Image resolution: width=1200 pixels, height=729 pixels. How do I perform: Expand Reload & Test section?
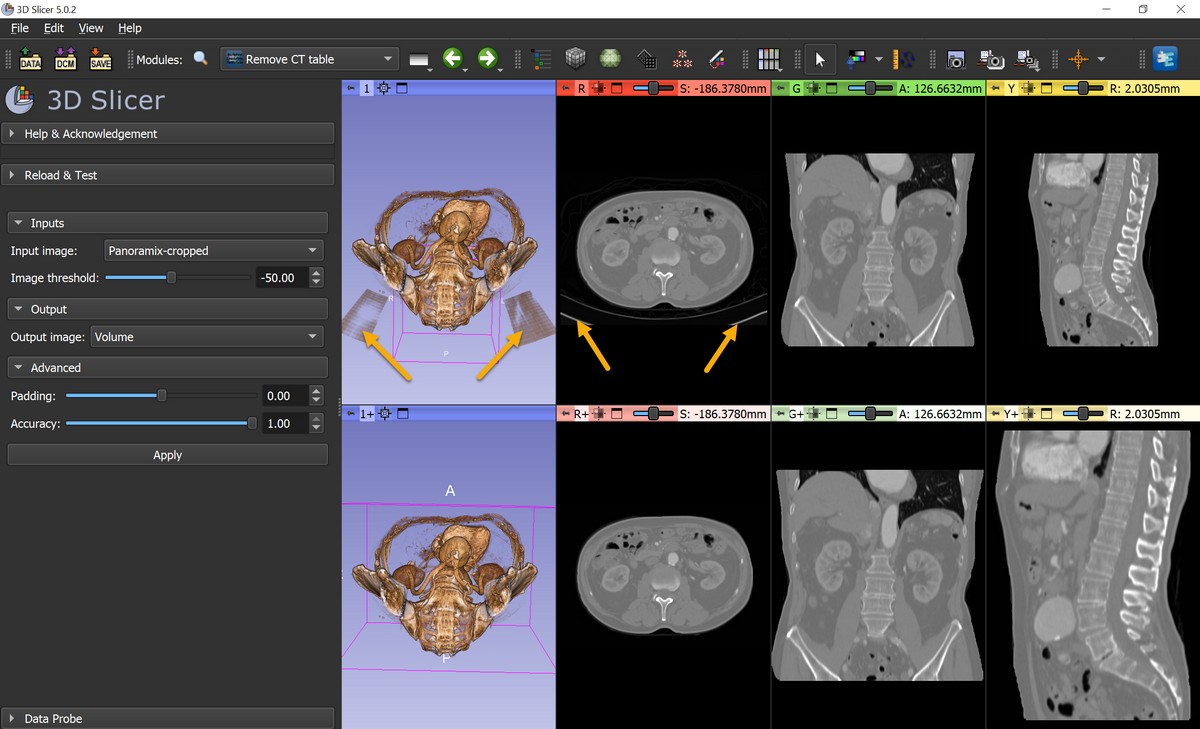pyautogui.click(x=168, y=175)
